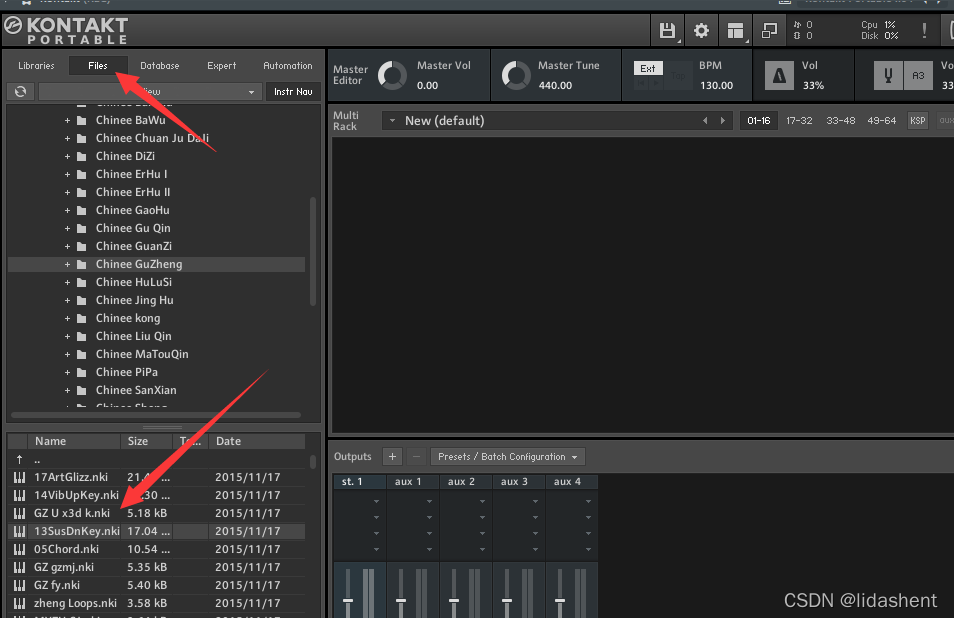The height and width of the screenshot is (618, 954).
Task: Expand the Chinee BaWu folder
Action: click(68, 120)
